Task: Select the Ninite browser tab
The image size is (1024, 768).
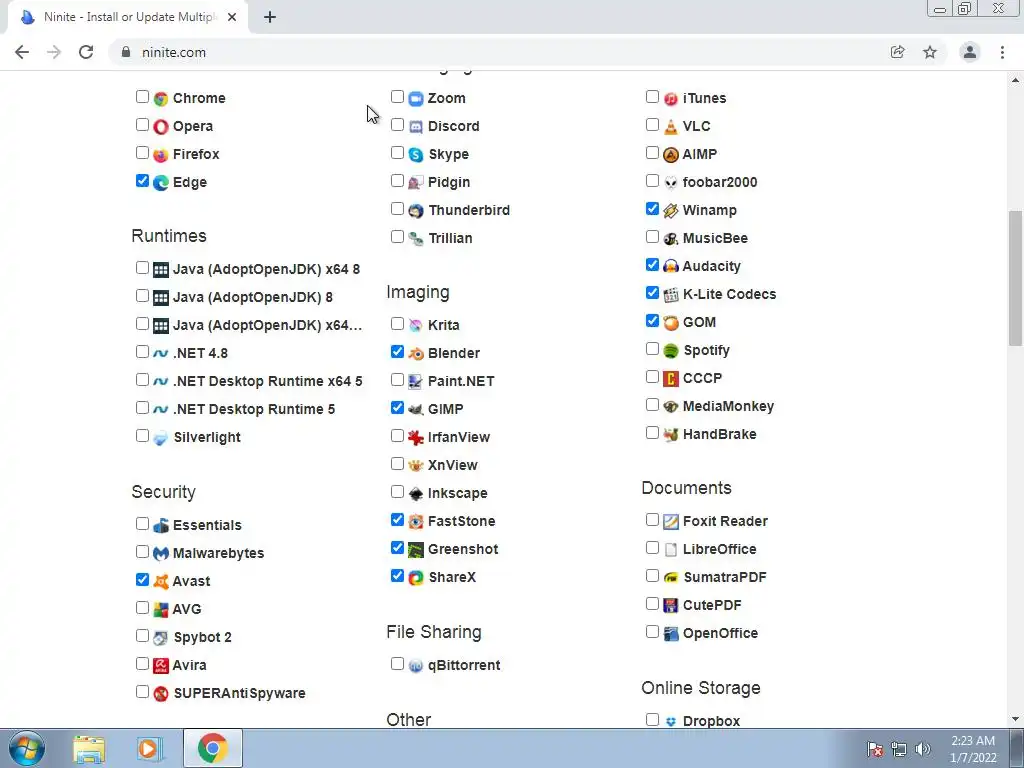Action: tap(128, 17)
